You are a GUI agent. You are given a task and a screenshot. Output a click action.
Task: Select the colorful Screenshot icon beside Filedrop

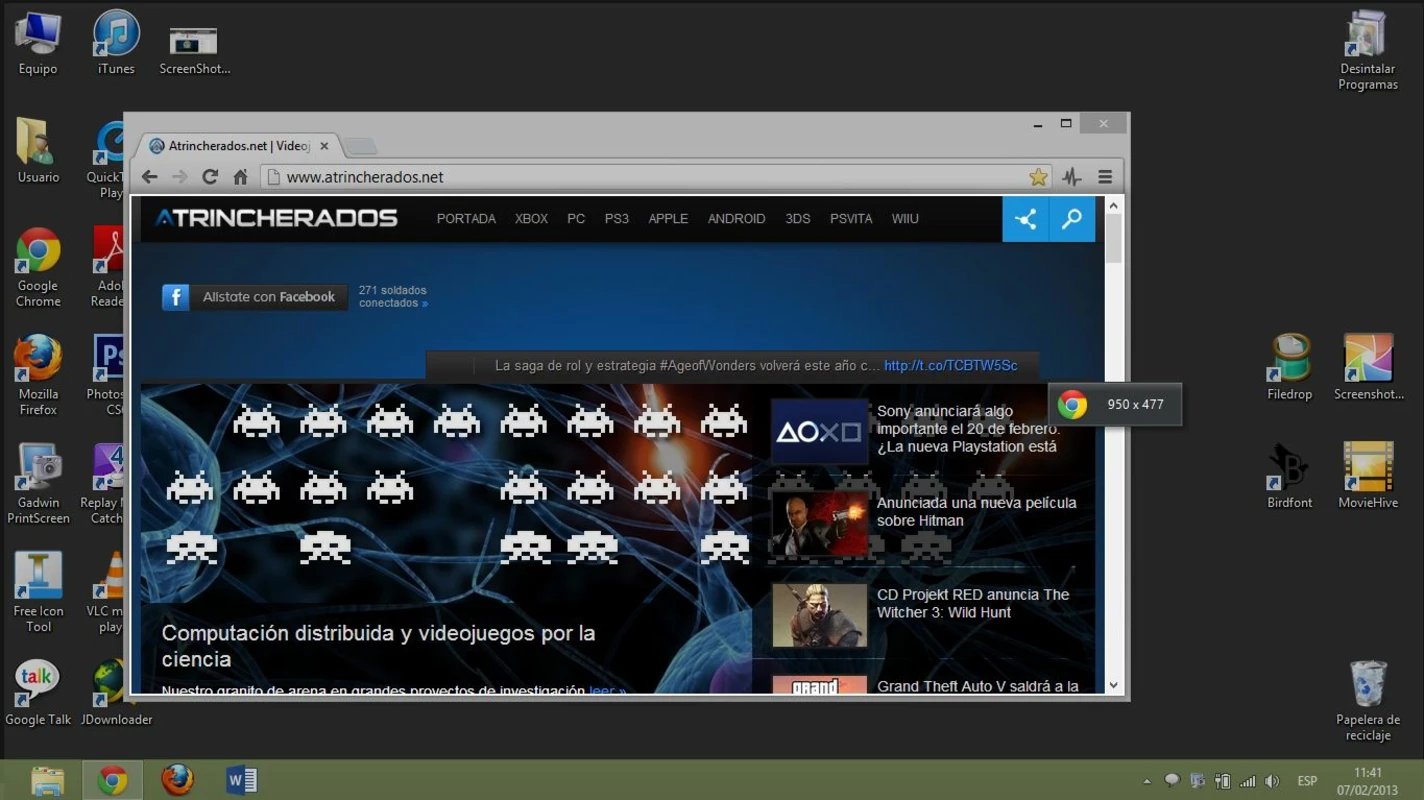pos(1368,368)
